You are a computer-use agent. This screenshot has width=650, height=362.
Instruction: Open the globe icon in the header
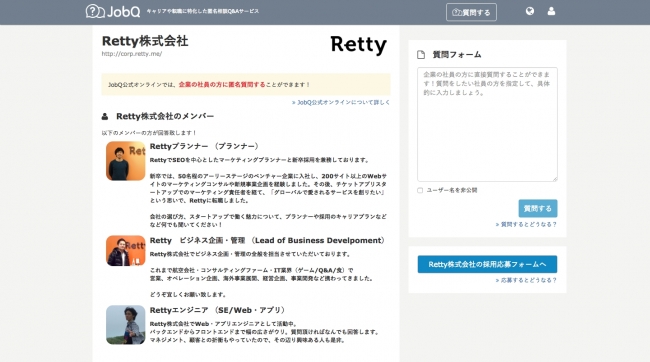529,11
